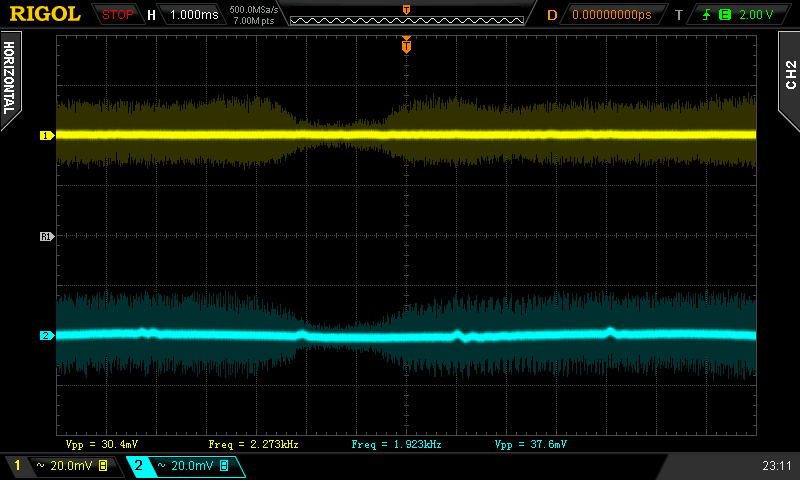Click the channel 2 bandwidth limit B icon
The height and width of the screenshot is (480, 800).
coord(224,466)
